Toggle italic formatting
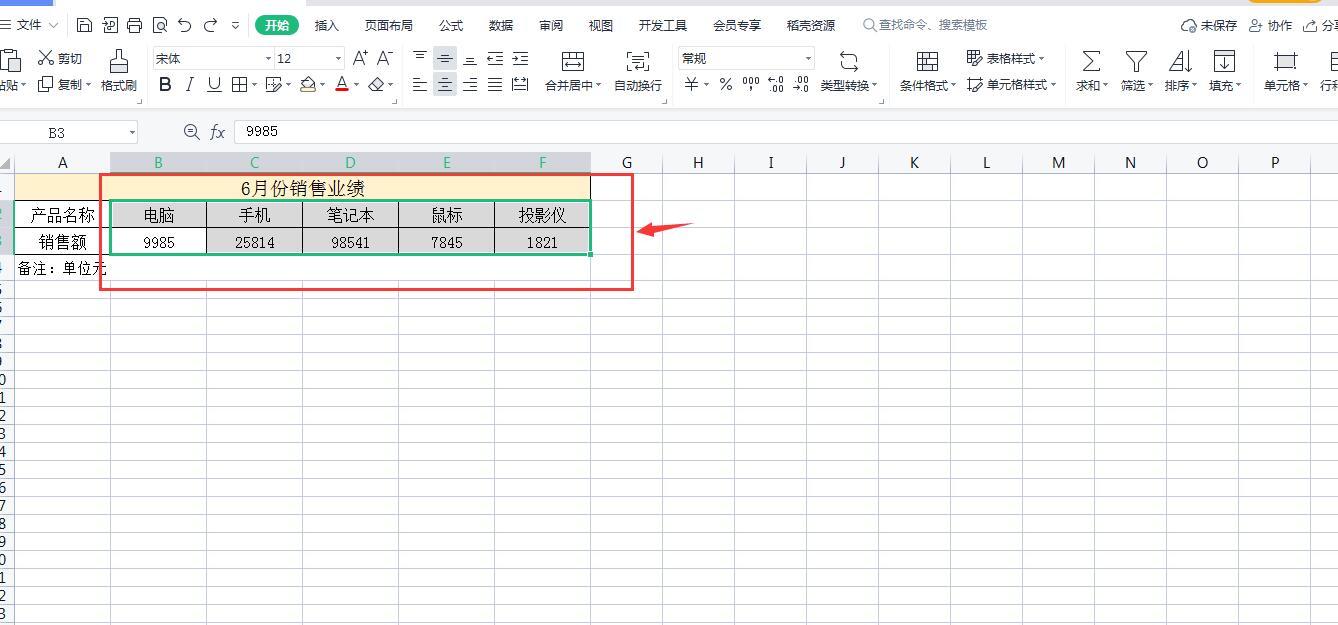This screenshot has width=1338, height=625. pos(189,85)
